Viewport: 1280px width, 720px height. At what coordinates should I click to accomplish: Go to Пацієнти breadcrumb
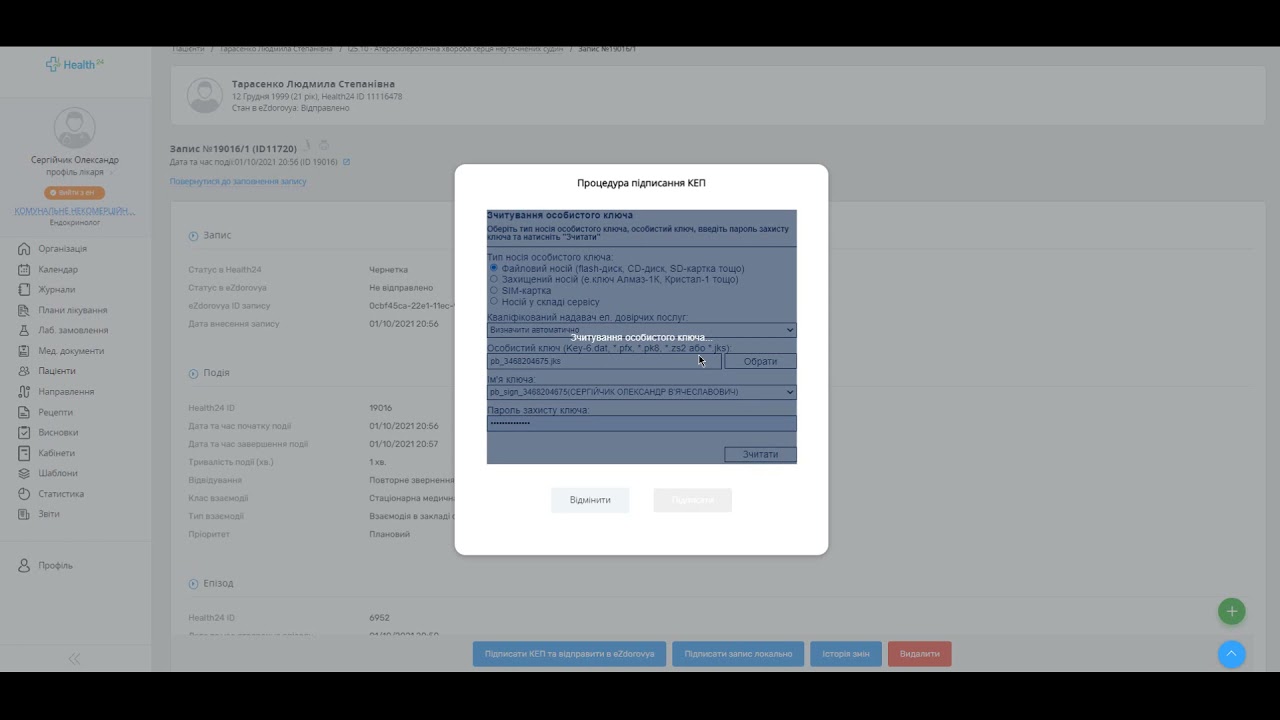tap(188, 49)
